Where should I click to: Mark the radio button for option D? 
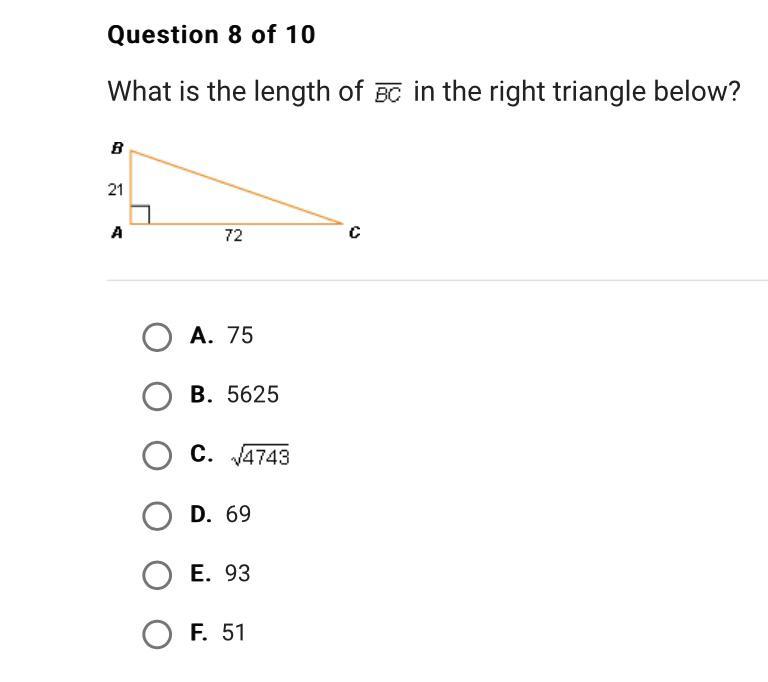(x=157, y=515)
